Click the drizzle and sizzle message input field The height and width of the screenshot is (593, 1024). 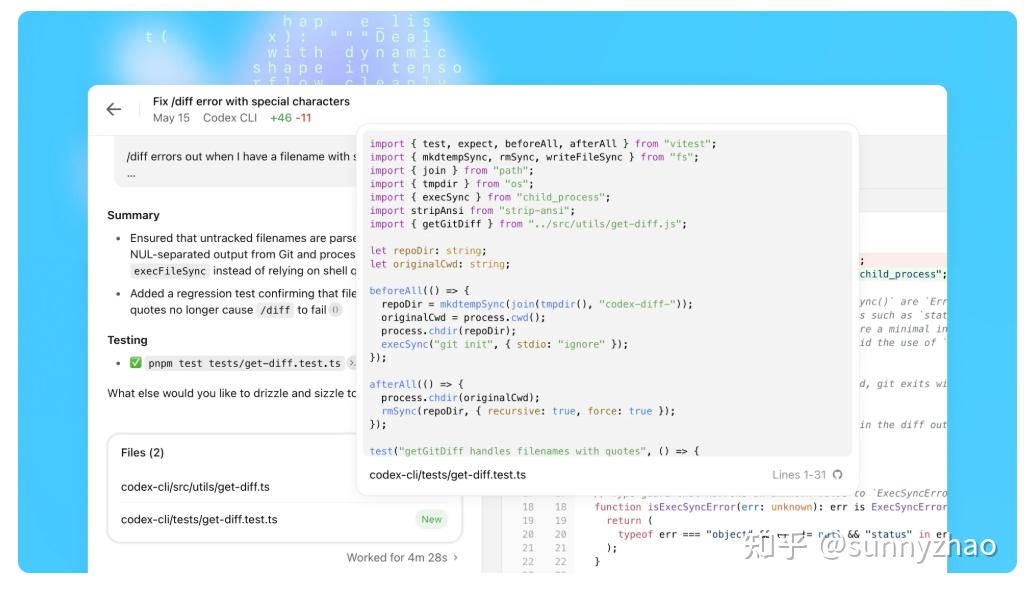(x=230, y=392)
